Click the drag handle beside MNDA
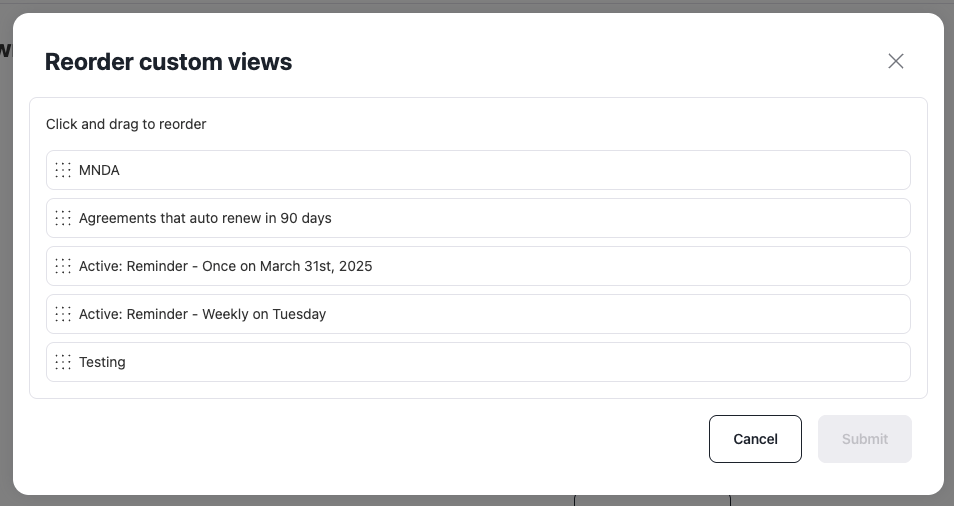Image resolution: width=954 pixels, height=506 pixels. tap(63, 170)
